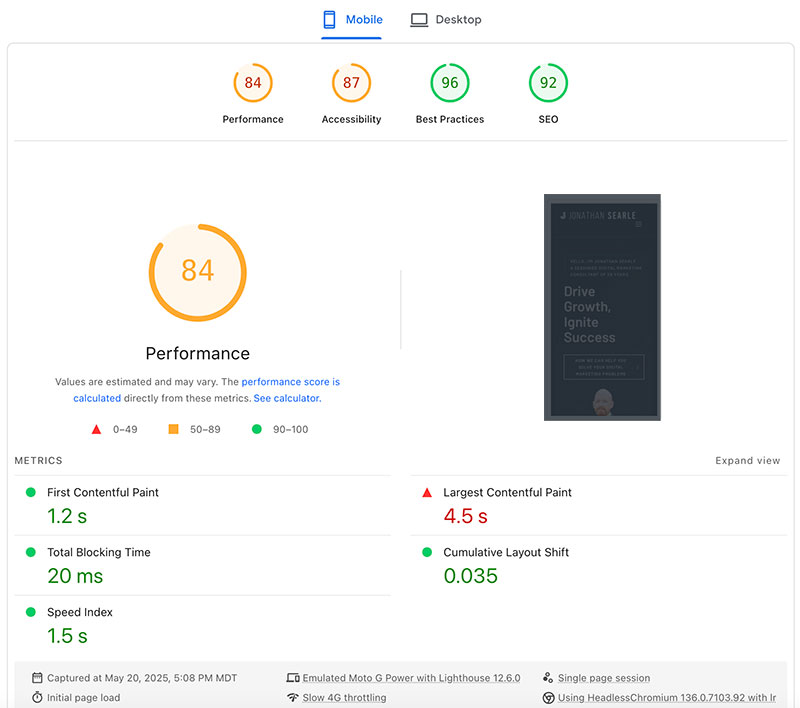The width and height of the screenshot is (800, 708).
Task: Open 'Using HeadlessChromium 136.0.7103.92' link
Action: click(667, 697)
